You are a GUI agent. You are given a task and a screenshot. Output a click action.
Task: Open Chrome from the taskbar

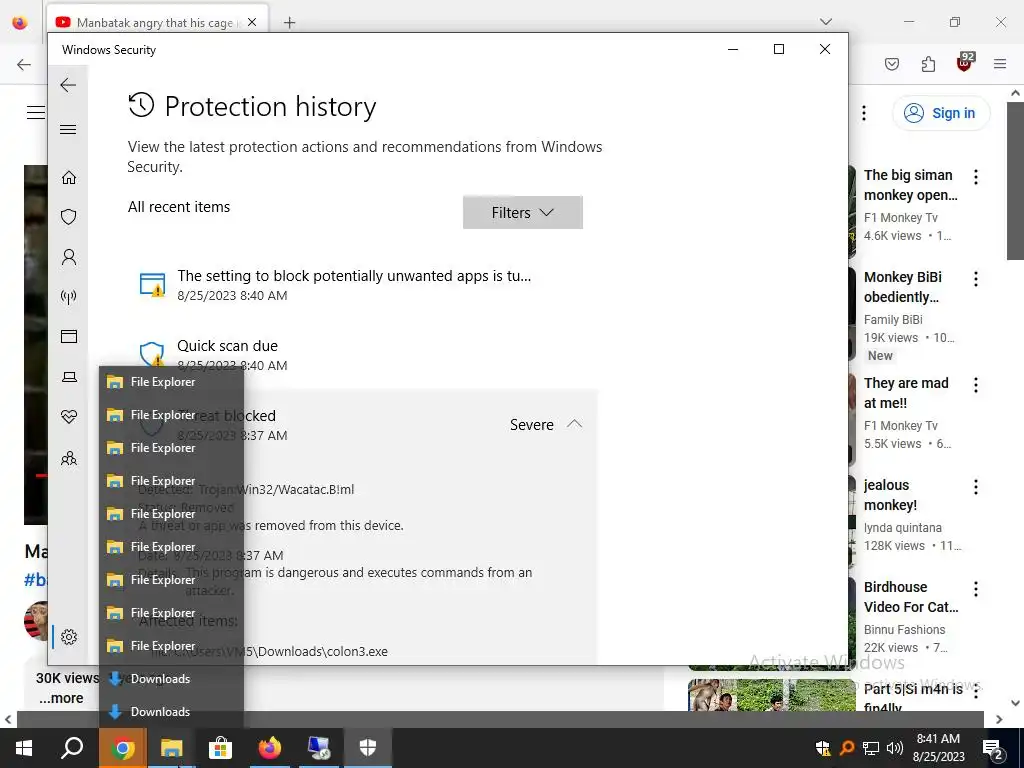coord(122,748)
